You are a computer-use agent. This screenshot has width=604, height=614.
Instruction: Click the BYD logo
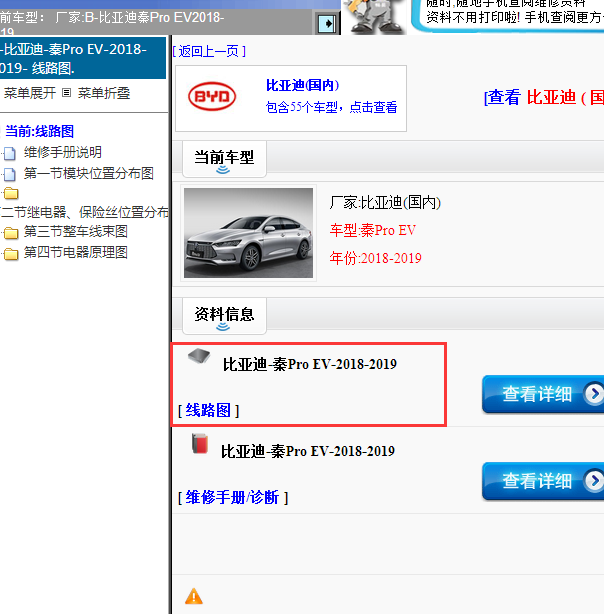tap(212, 96)
